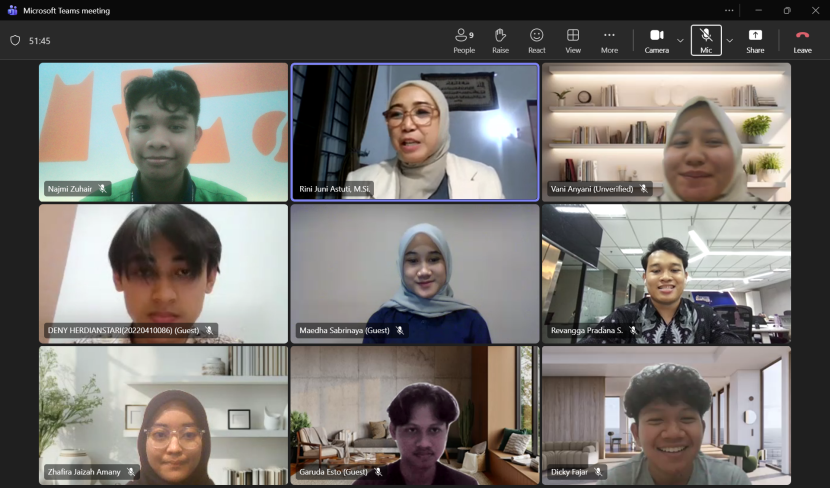The width and height of the screenshot is (830, 488).
Task: Select Revangga Pradana's video tile
Action: click(x=666, y=272)
